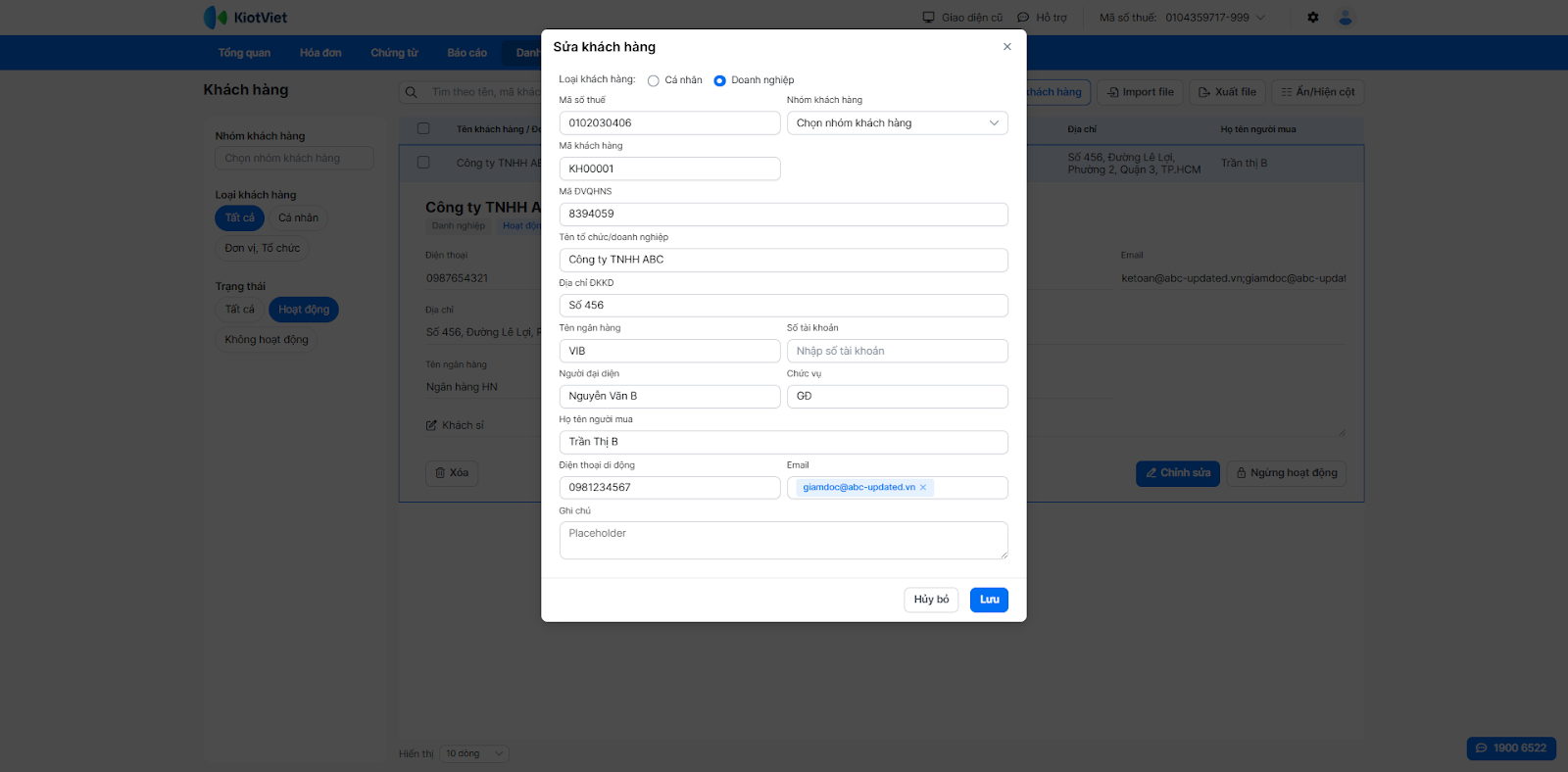Click the Số tài khoản input field
This screenshot has height=772, width=1568.
pos(897,351)
